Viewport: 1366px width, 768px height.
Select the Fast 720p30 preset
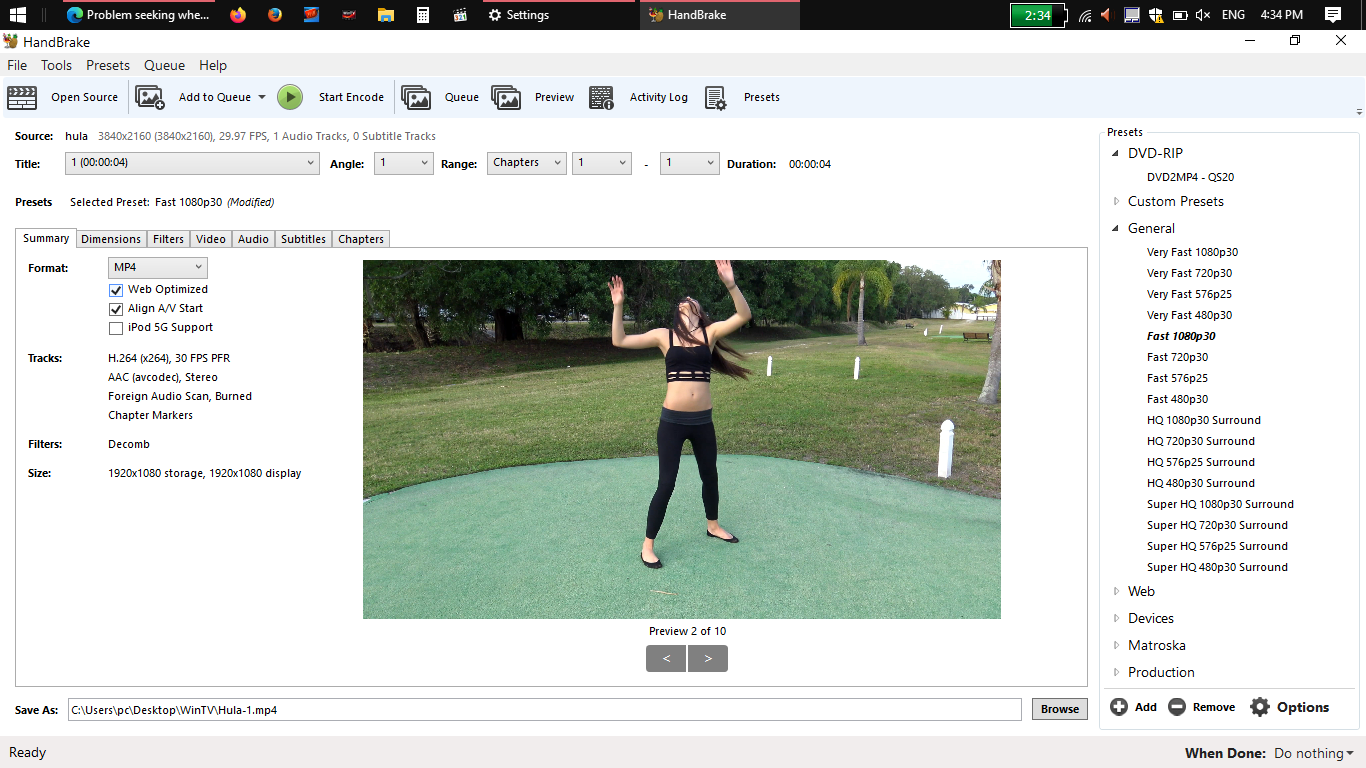point(1177,357)
